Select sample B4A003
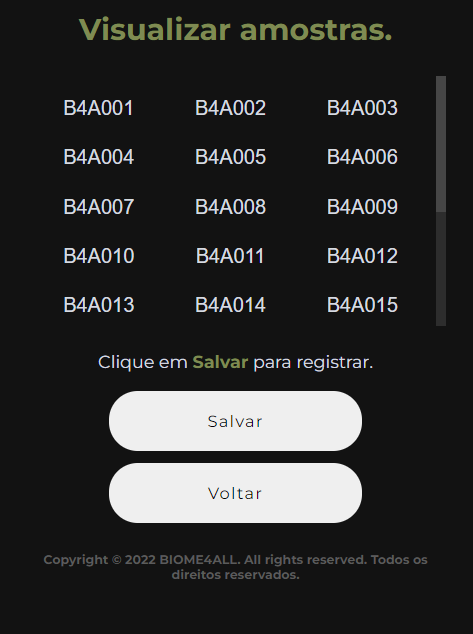473x634 pixels. point(362,108)
